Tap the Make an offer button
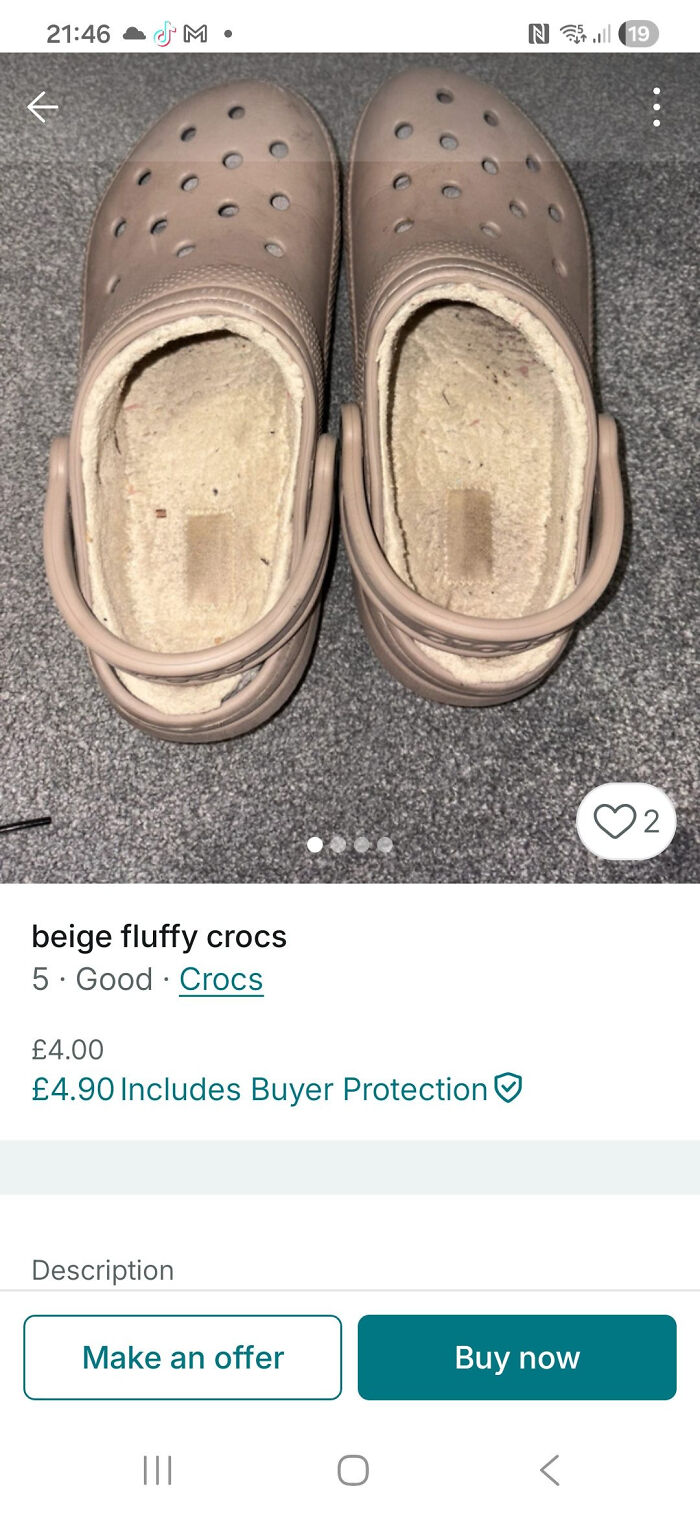The width and height of the screenshot is (700, 1517). click(x=182, y=1357)
